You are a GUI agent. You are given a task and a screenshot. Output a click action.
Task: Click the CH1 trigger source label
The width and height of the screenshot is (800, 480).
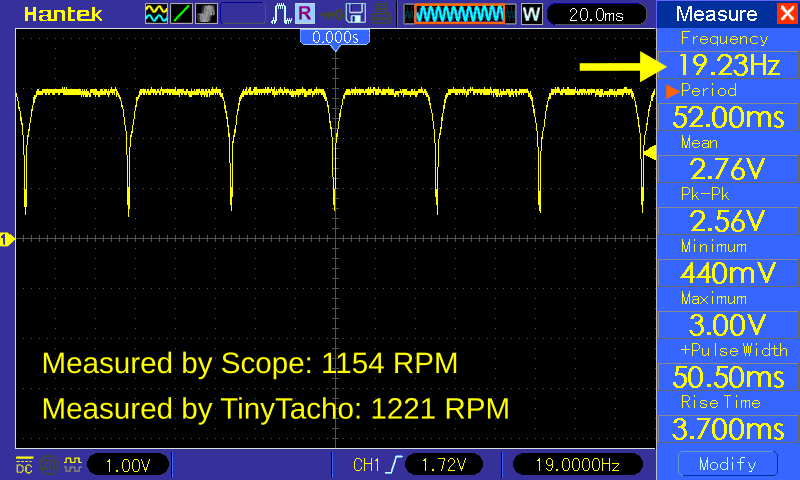click(366, 465)
